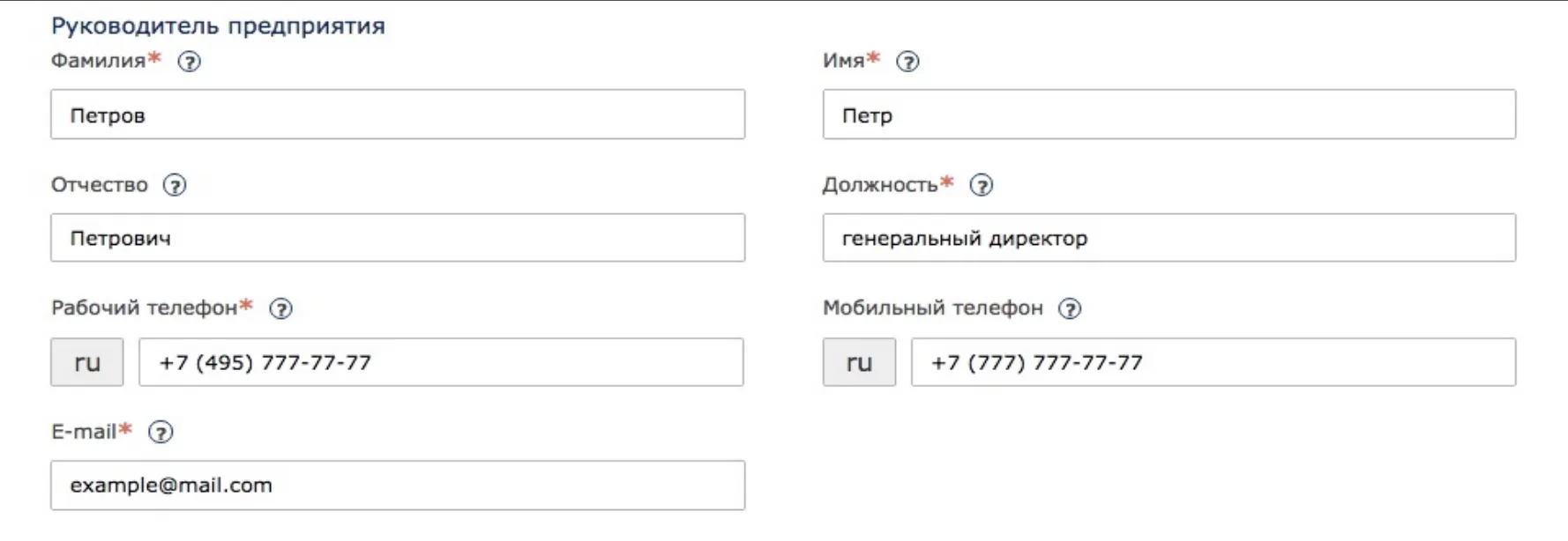The height and width of the screenshot is (541, 1568).
Task: Select the E-mail field with example@mail.com
Action: (x=397, y=485)
